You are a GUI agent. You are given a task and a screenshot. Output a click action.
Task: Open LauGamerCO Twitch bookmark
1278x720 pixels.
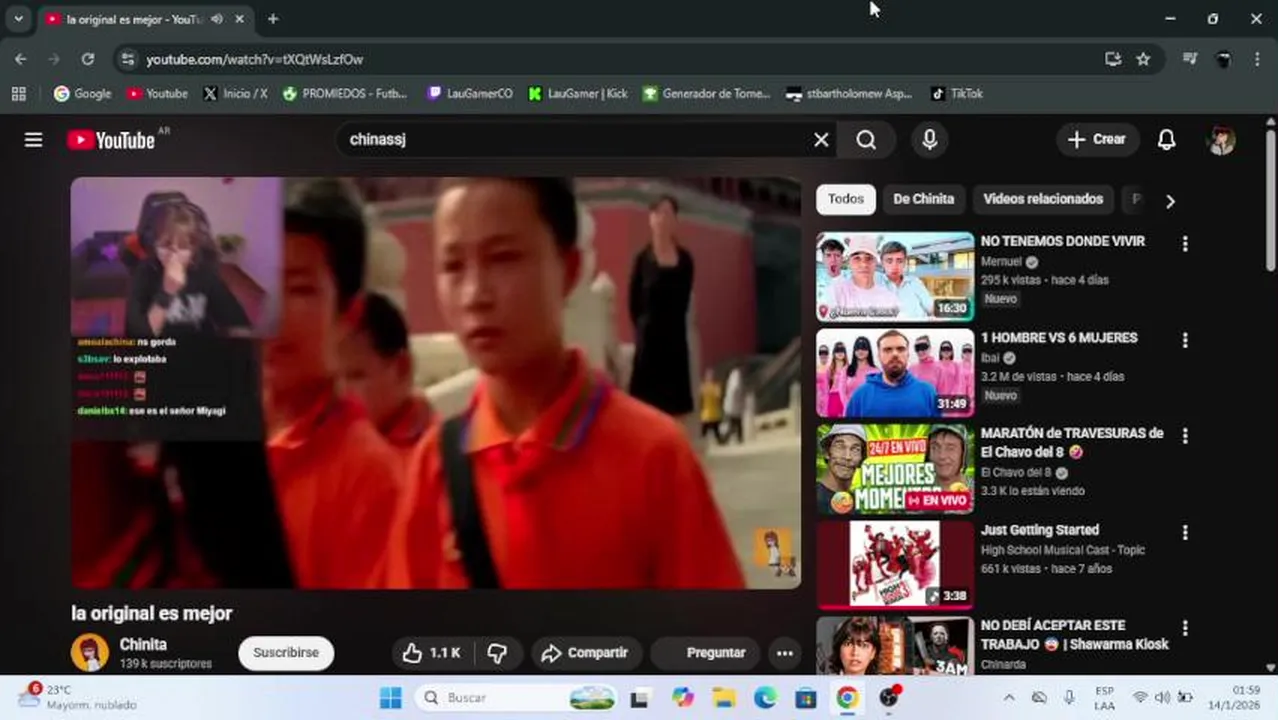470,93
